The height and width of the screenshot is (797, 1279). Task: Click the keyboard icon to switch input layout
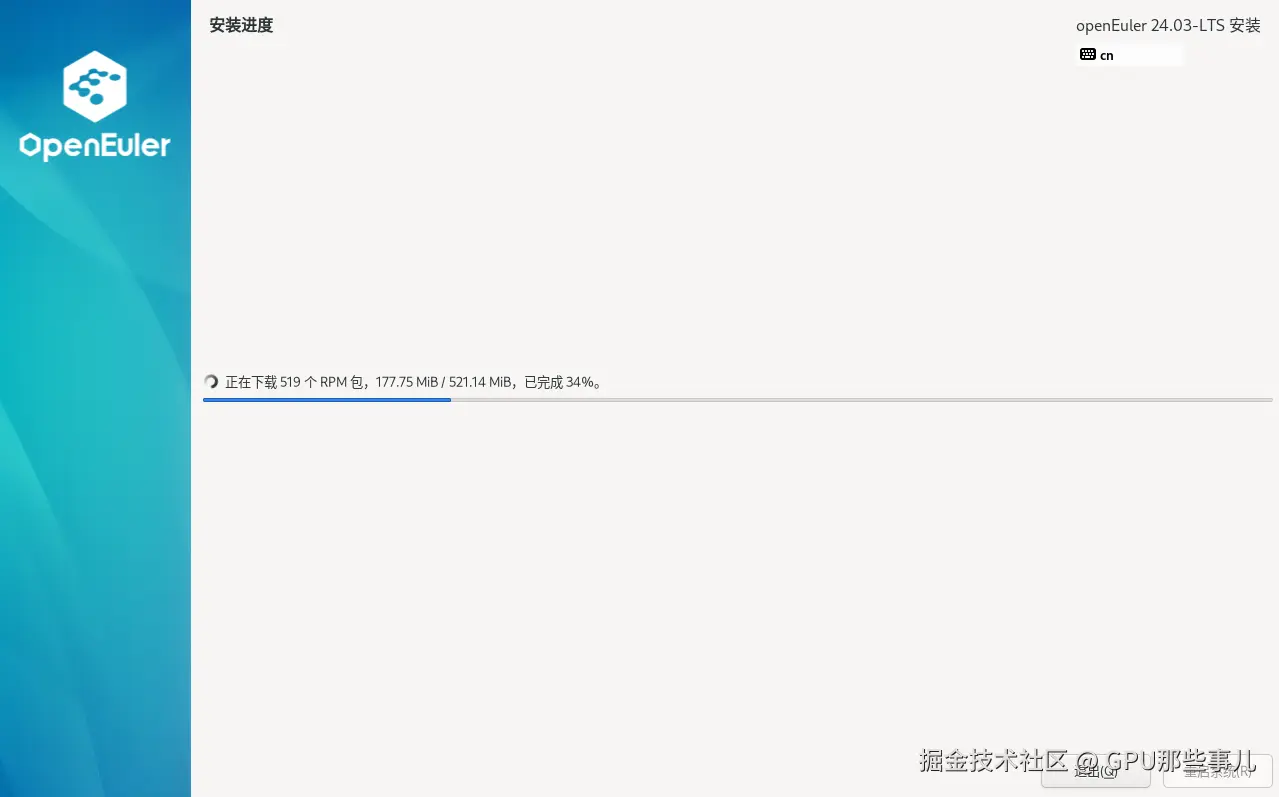(x=1088, y=54)
